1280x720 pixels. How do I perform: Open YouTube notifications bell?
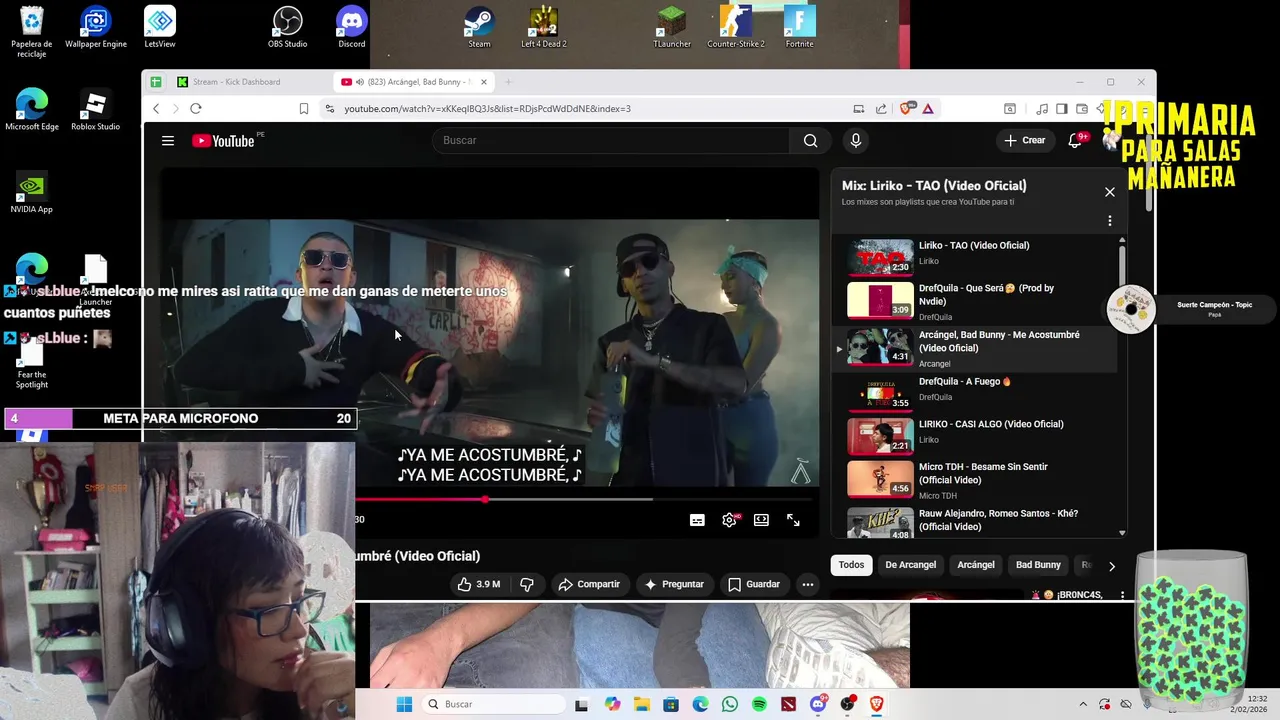pos(1075,141)
